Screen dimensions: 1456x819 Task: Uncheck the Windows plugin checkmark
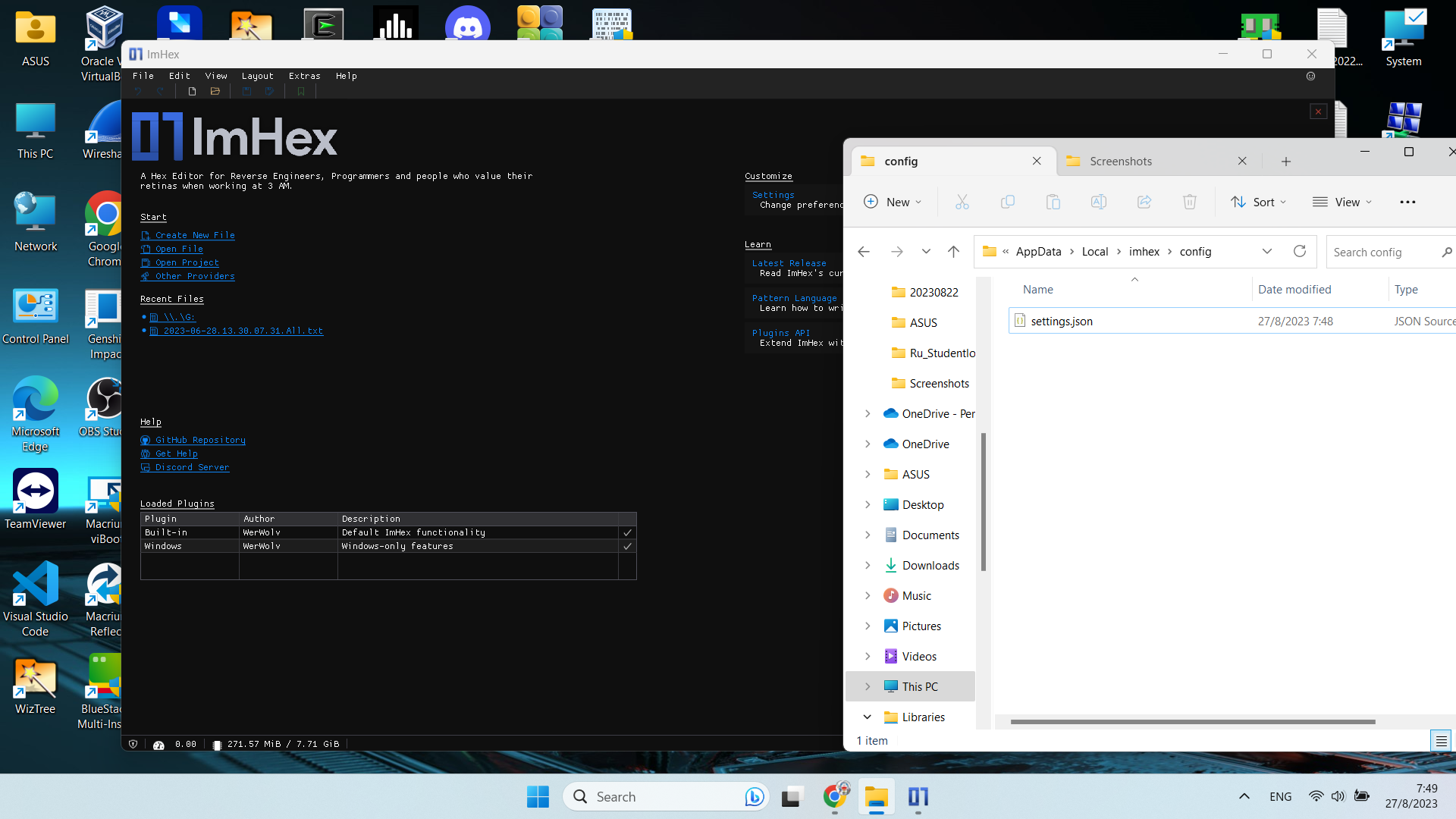[627, 545]
